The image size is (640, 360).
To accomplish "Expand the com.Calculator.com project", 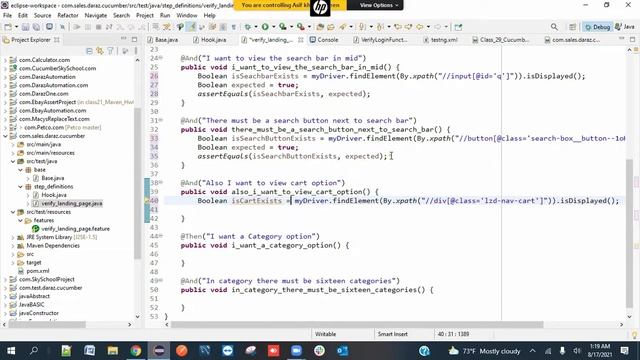I will (x=6, y=60).
